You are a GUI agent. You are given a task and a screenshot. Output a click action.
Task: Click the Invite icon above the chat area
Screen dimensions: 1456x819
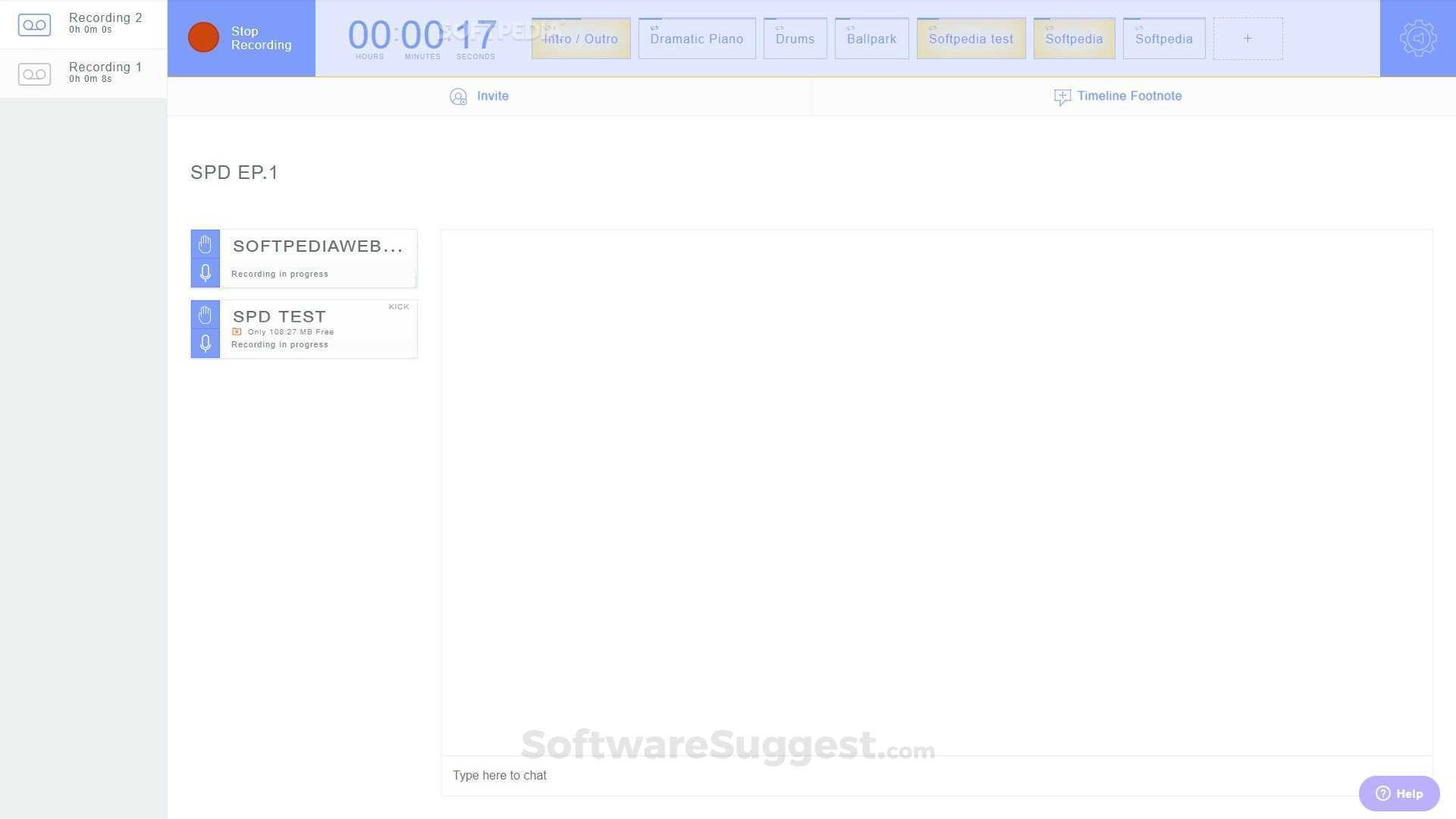click(458, 97)
